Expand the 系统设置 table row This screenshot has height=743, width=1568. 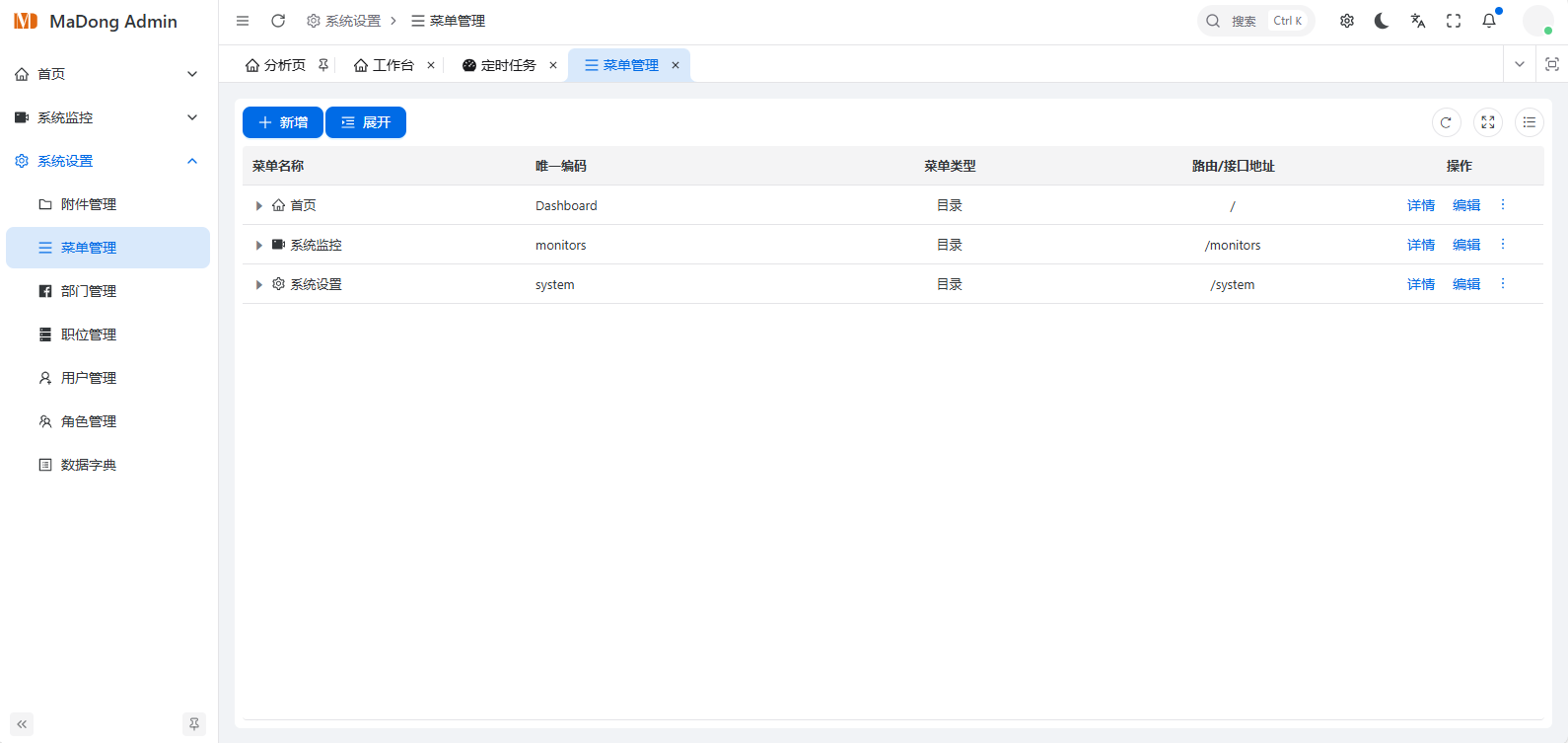[x=259, y=284]
